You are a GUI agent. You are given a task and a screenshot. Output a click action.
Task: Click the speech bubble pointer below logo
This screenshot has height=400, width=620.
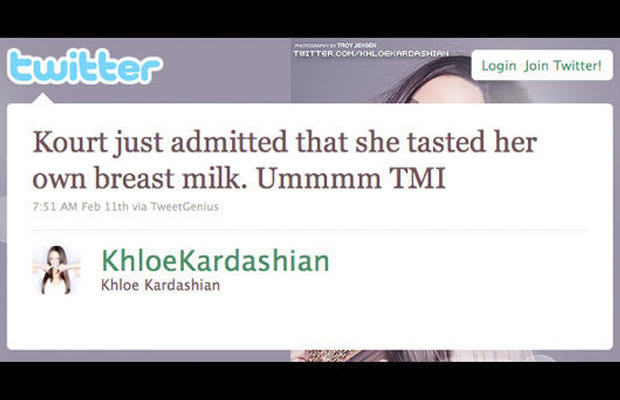coord(42,99)
